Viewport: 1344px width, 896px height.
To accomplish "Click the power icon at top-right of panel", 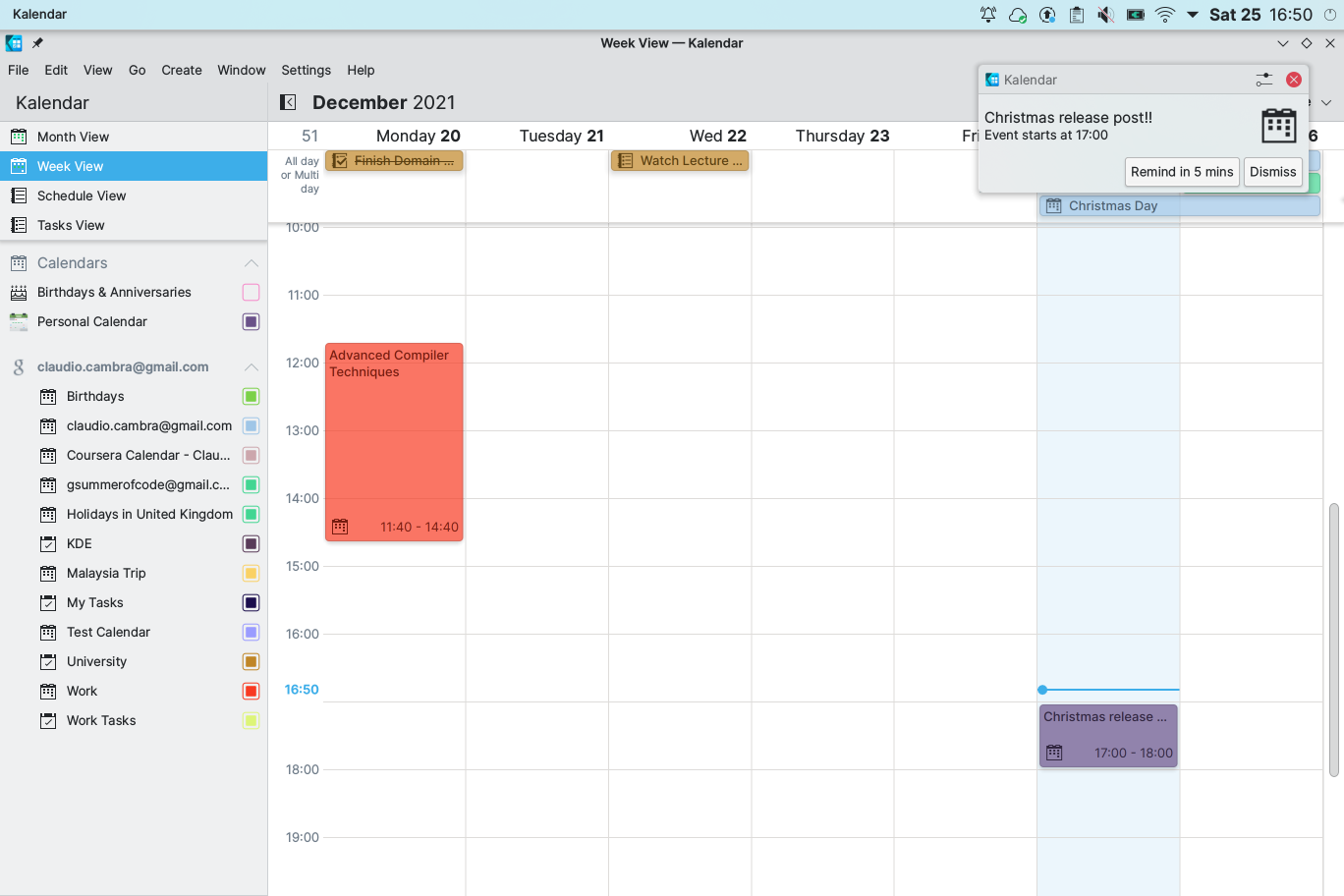I will [x=1330, y=15].
